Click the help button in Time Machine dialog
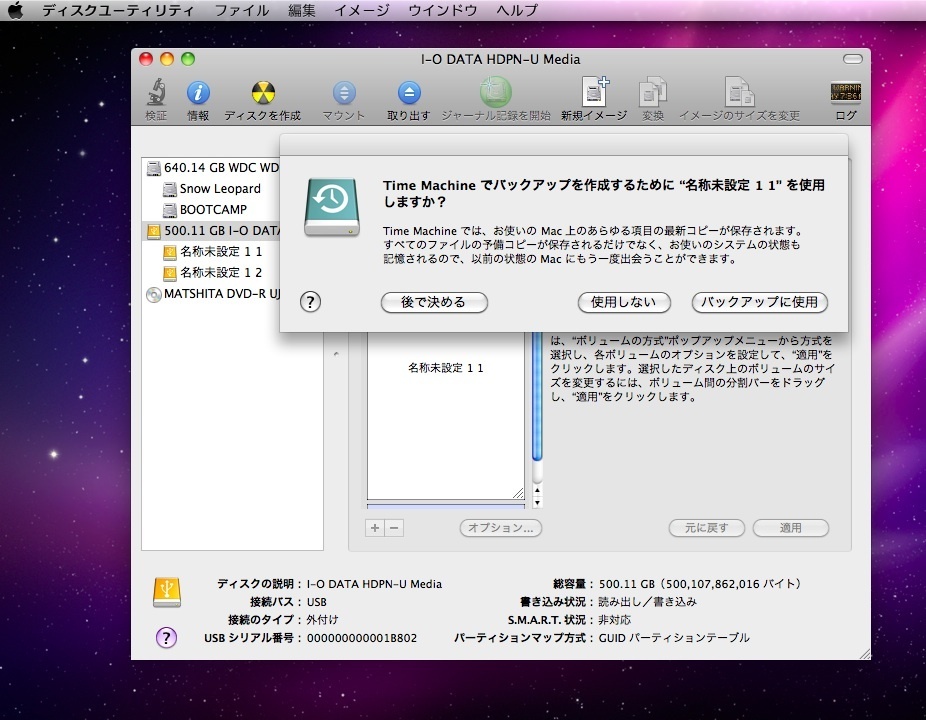Viewport: 926px width, 720px height. (x=310, y=302)
